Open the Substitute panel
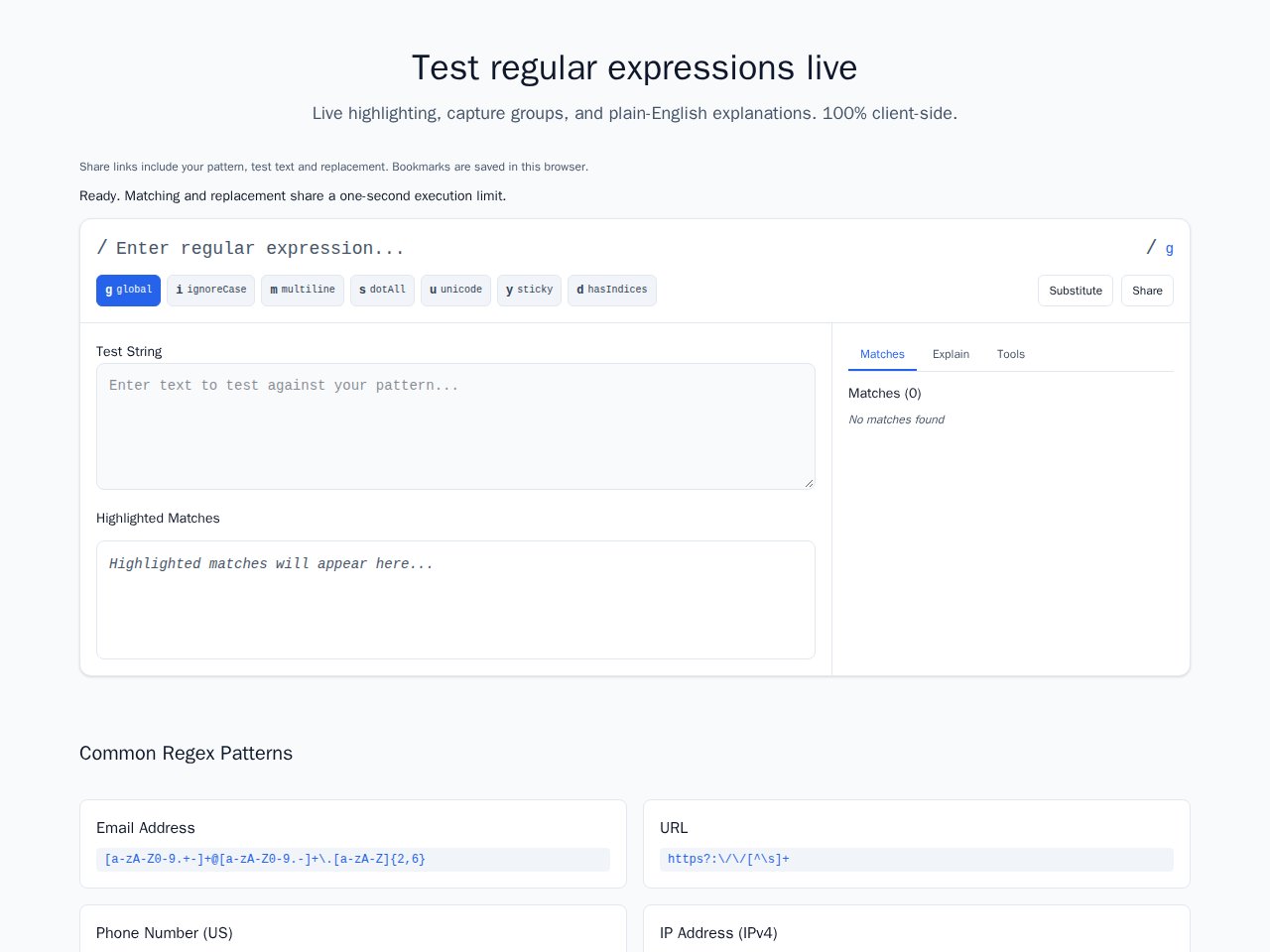Image resolution: width=1270 pixels, height=952 pixels. click(1076, 291)
